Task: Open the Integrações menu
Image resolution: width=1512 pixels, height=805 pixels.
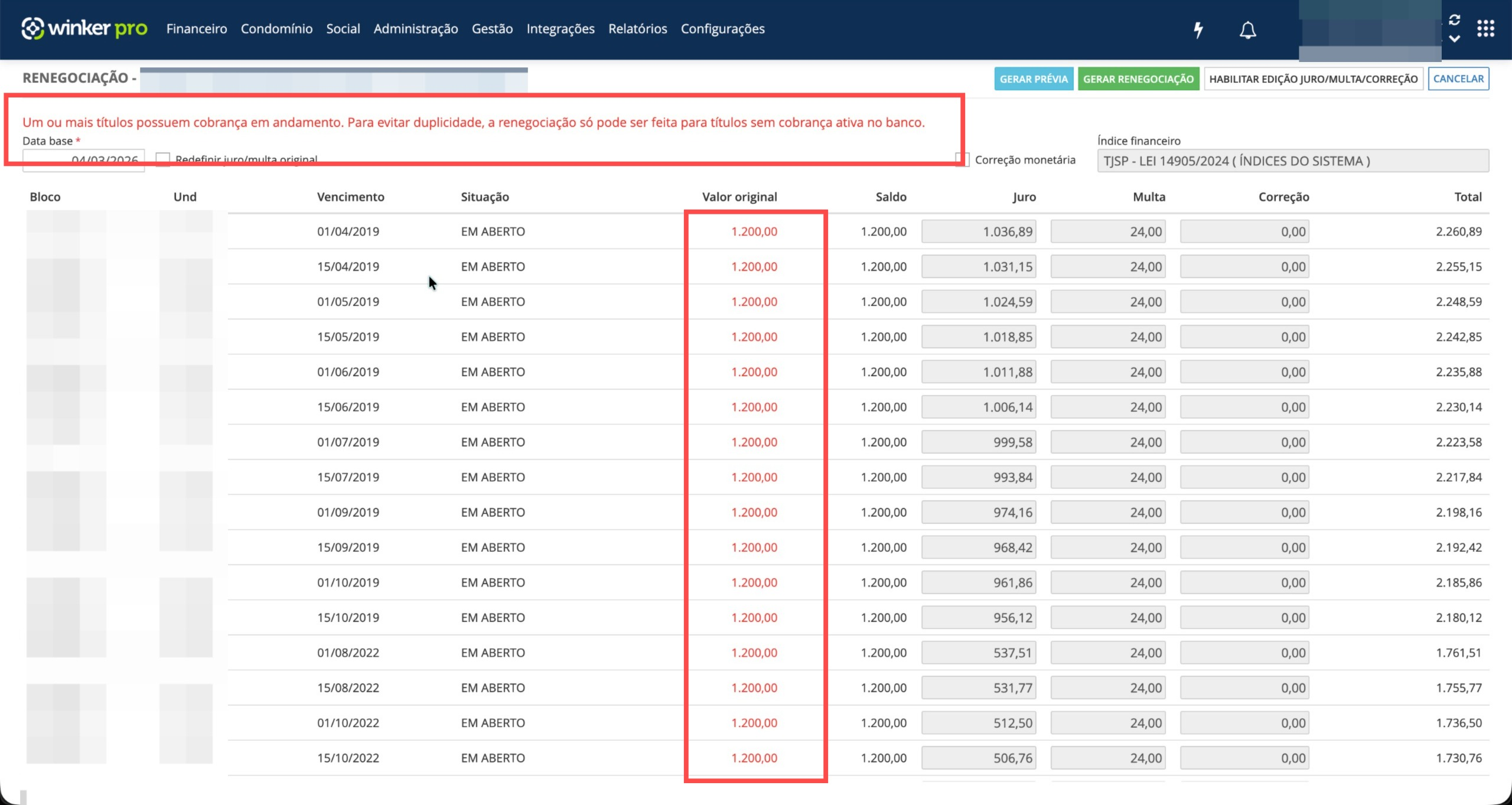Action: (x=560, y=29)
